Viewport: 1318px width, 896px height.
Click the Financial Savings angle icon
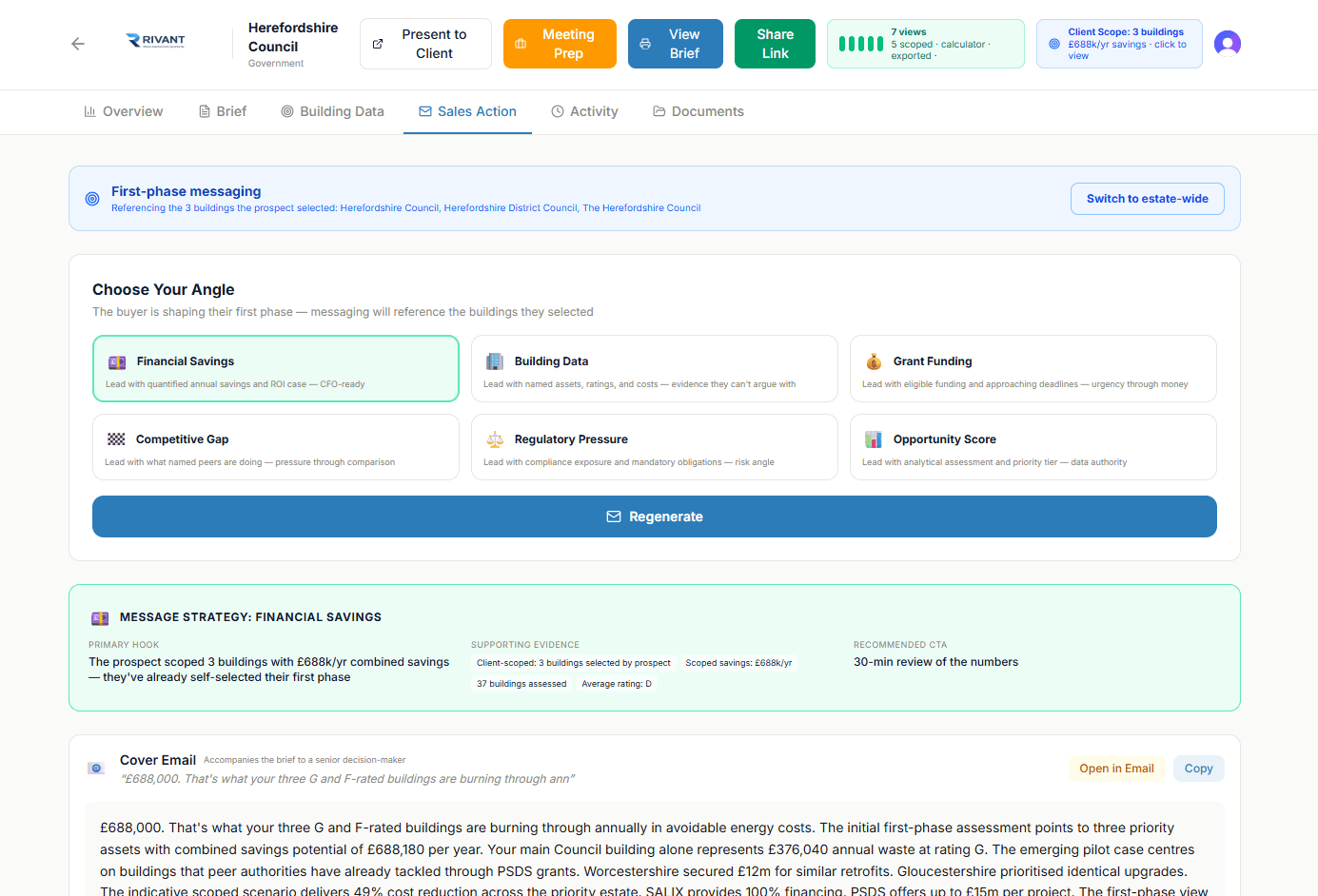[x=117, y=361]
